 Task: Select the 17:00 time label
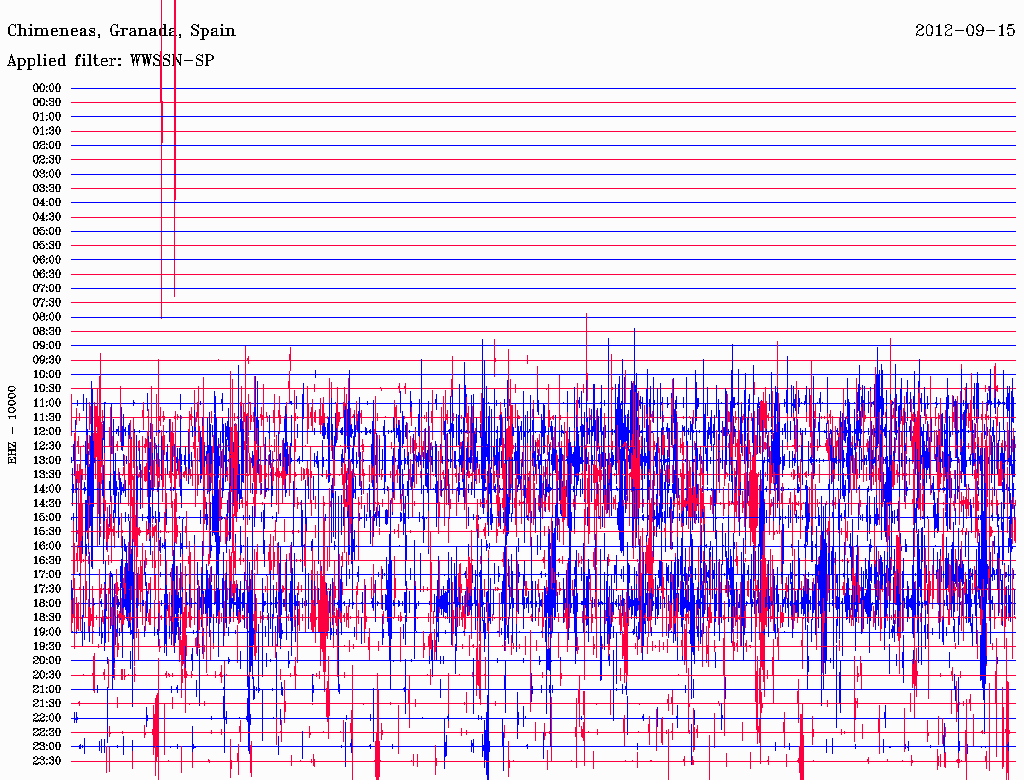[47, 574]
